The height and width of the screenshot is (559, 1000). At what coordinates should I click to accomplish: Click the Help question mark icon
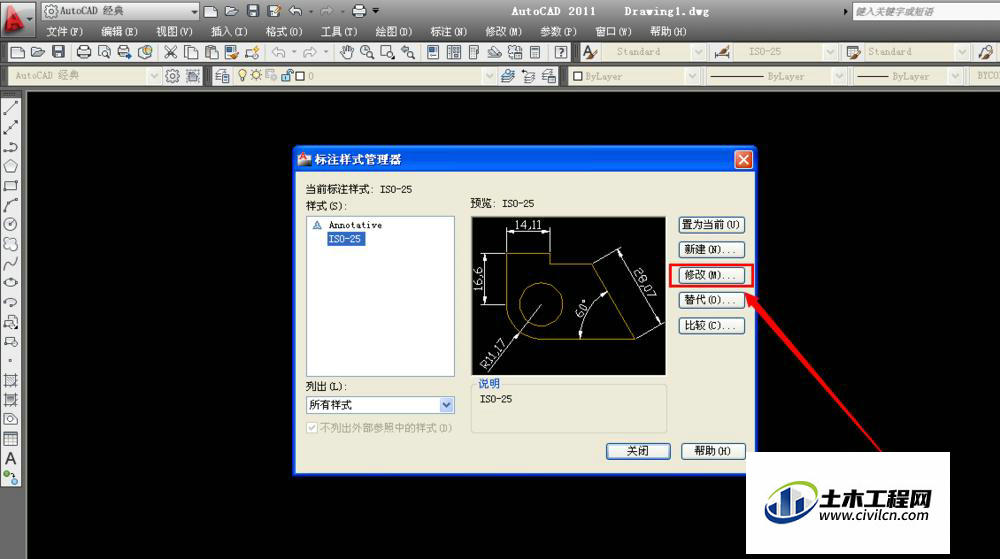[561, 52]
